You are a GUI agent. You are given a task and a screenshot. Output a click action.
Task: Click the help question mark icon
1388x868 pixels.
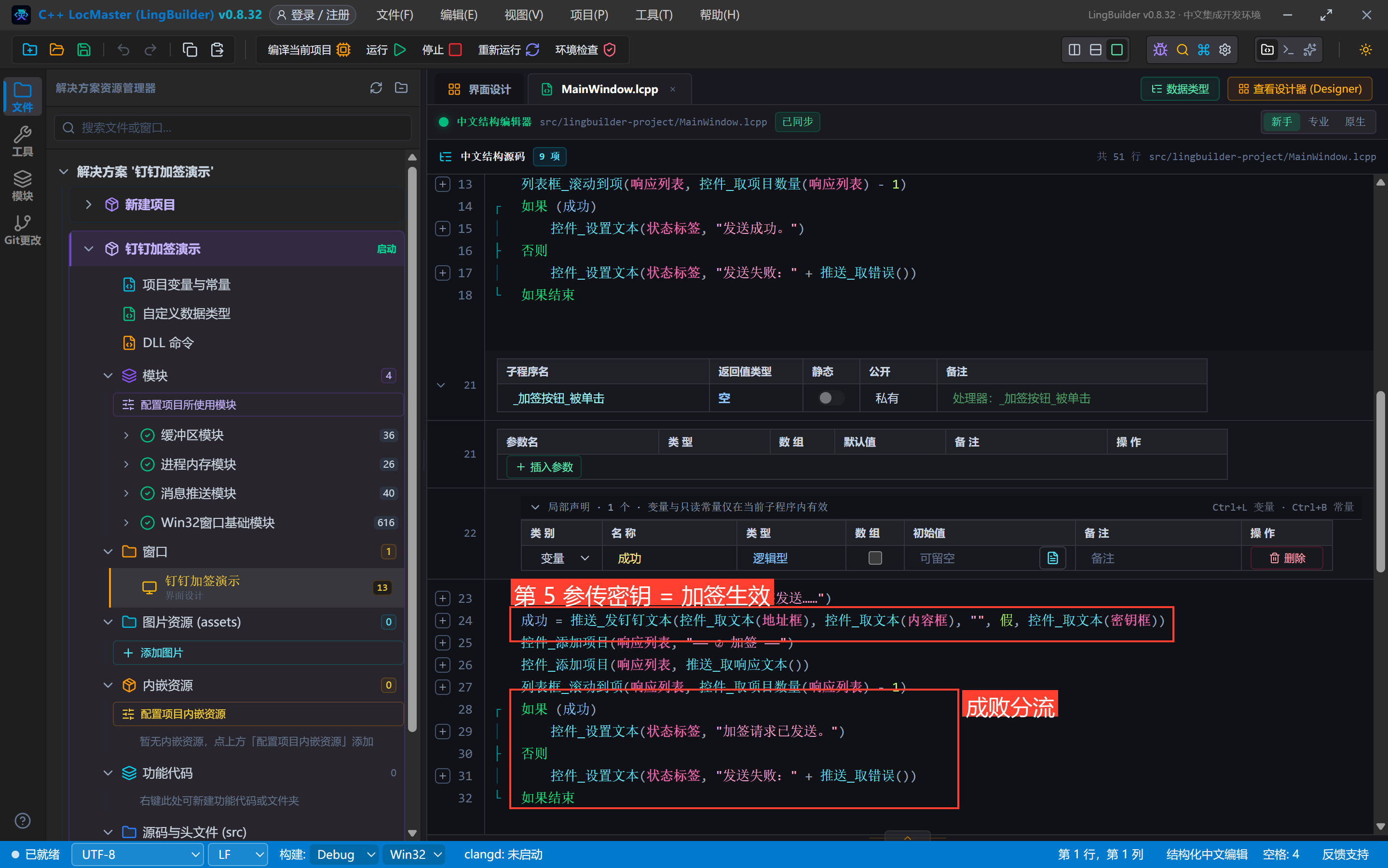coord(22,821)
